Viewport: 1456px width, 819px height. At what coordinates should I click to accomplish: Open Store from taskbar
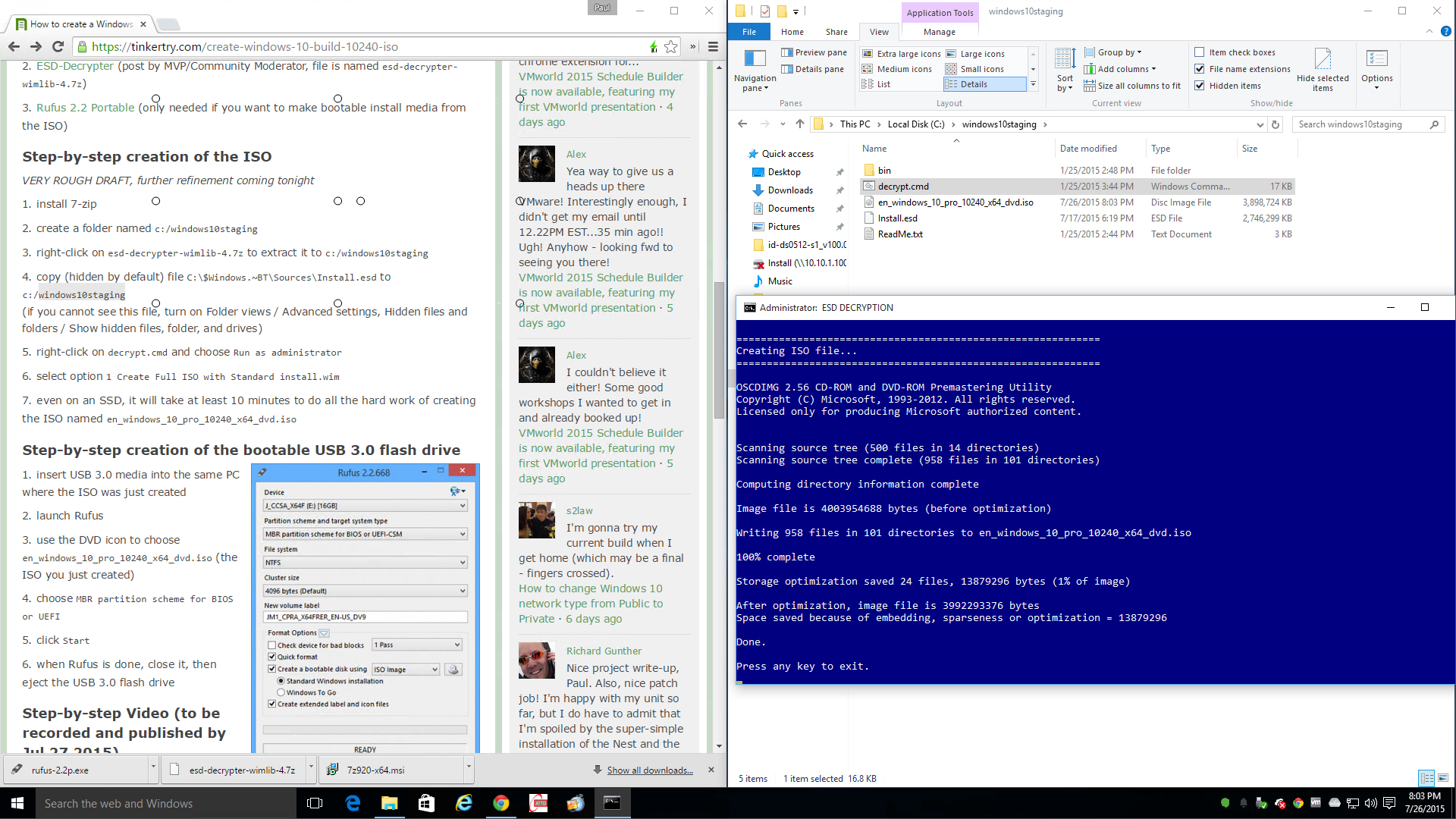[426, 803]
